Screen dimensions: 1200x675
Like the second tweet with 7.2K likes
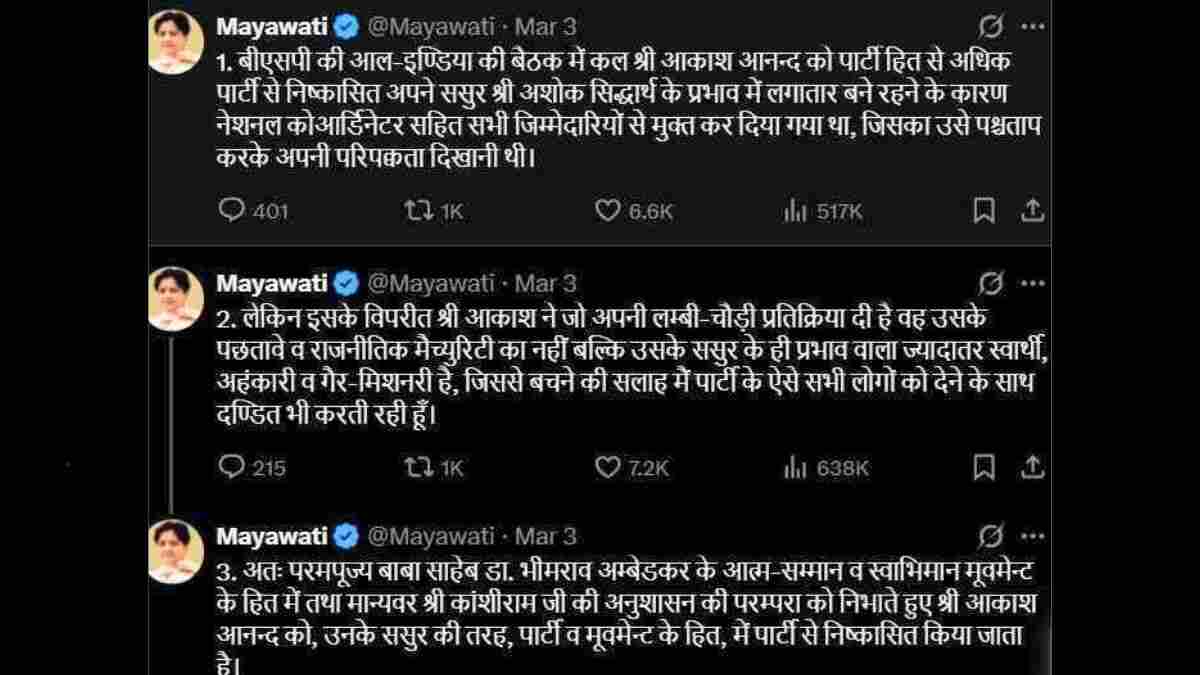click(x=608, y=465)
